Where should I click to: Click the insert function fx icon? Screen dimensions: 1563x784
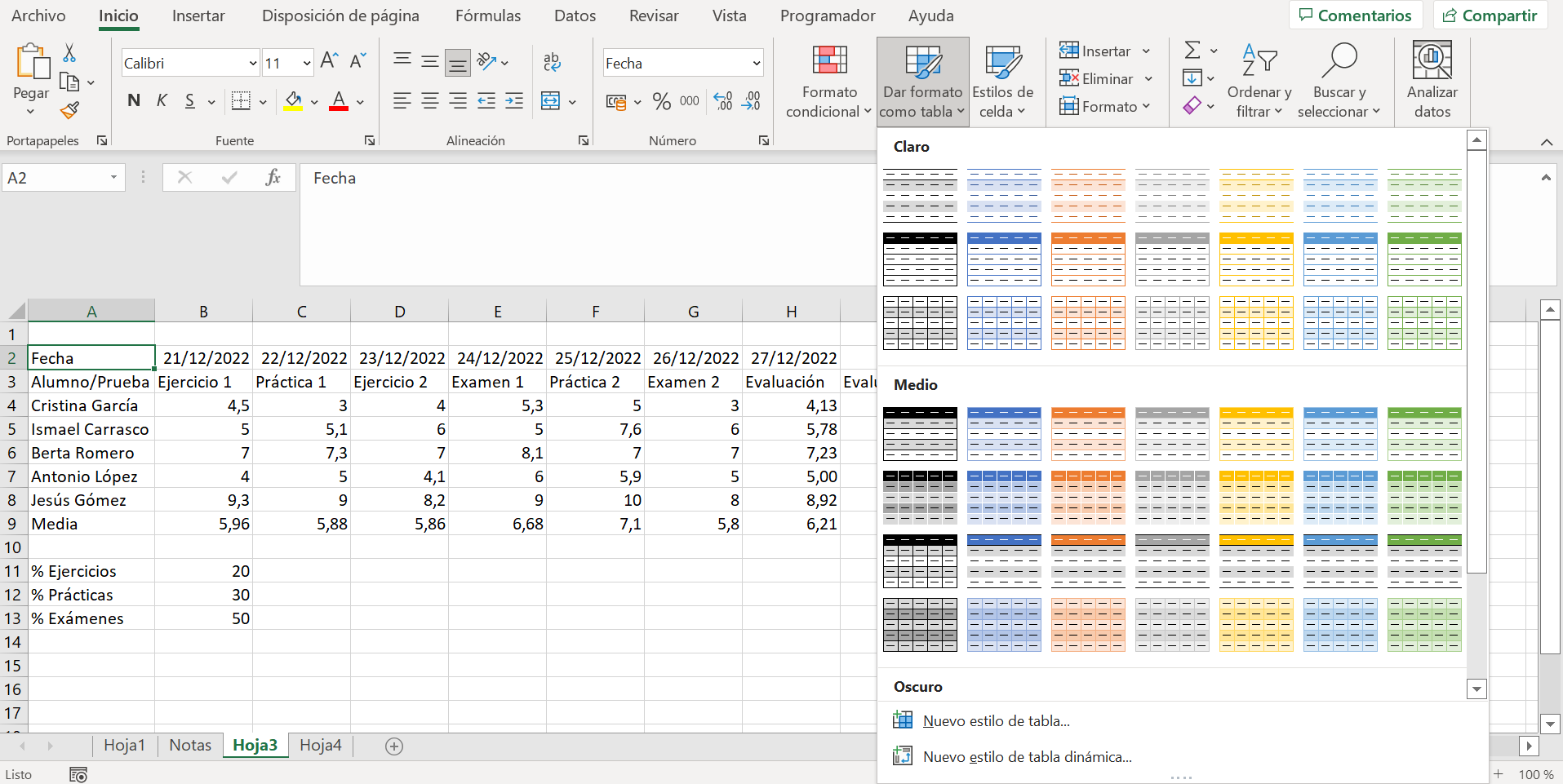[273, 178]
